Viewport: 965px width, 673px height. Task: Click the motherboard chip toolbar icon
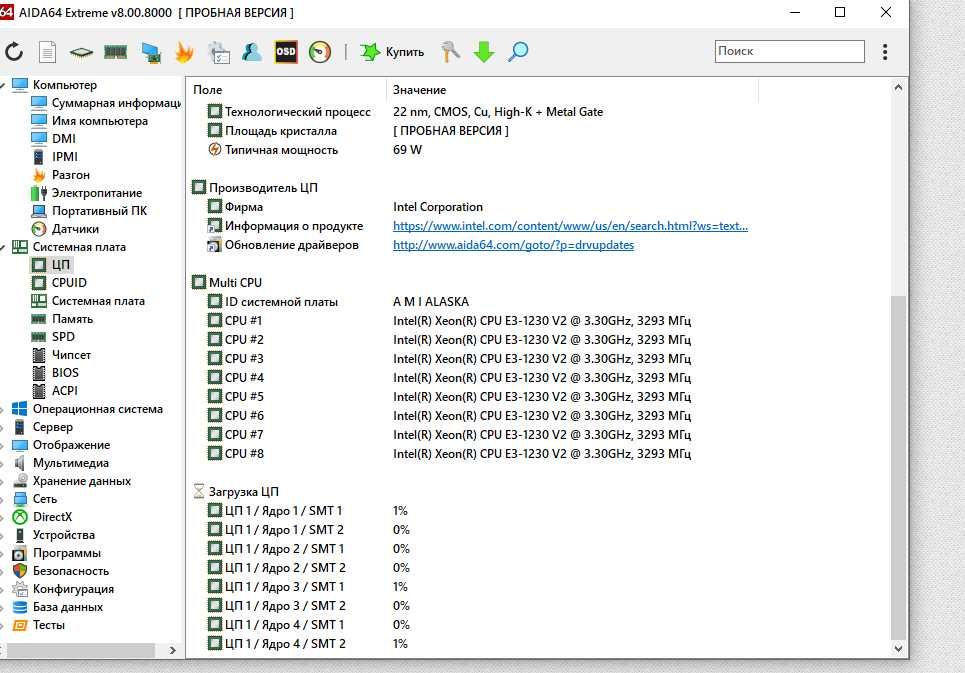coord(81,52)
